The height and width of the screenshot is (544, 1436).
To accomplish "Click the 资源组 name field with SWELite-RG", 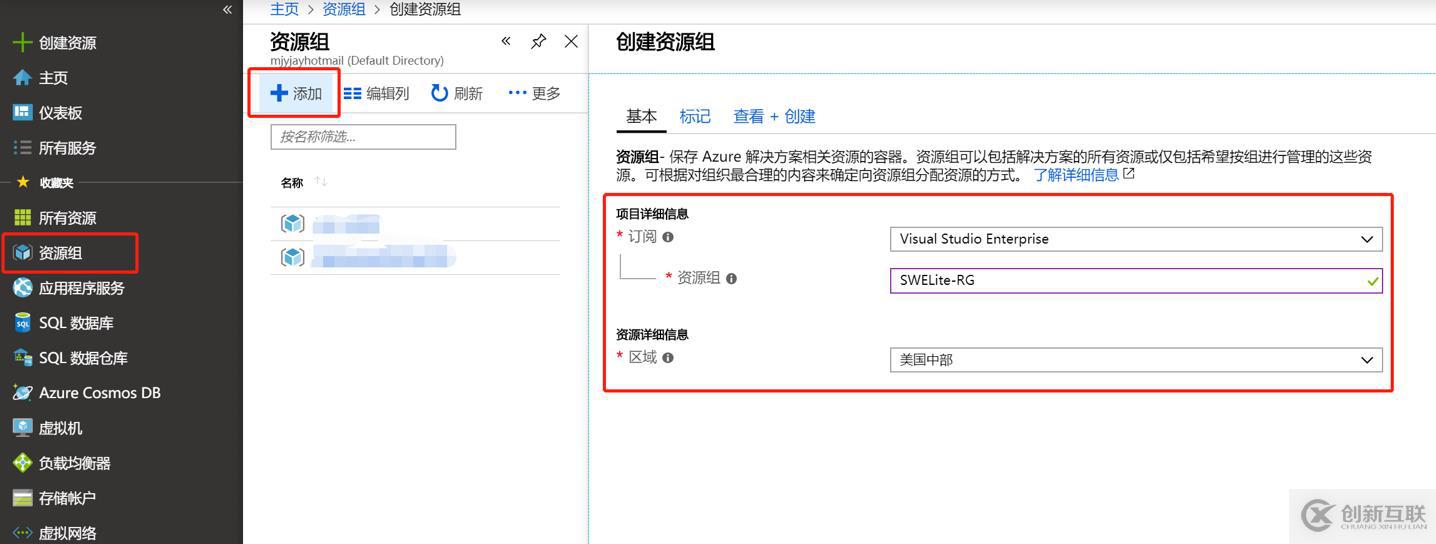I will (1136, 280).
